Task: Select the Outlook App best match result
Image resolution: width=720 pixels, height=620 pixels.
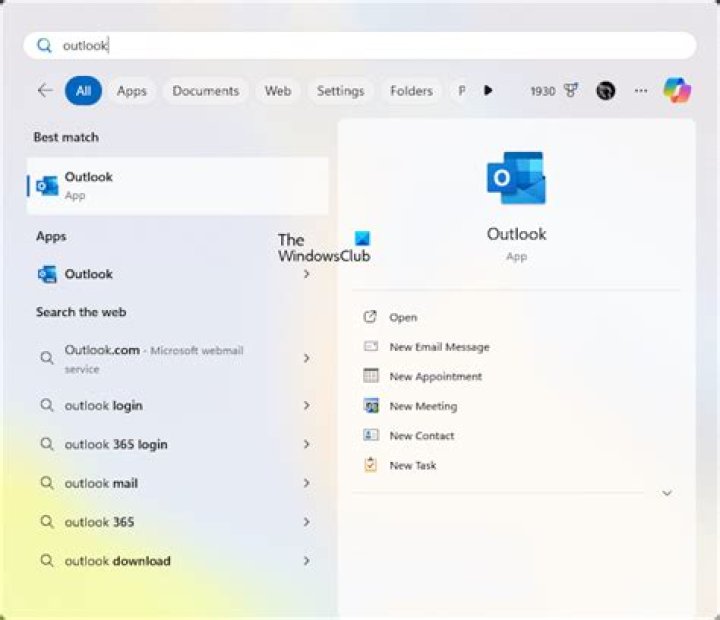Action: click(178, 186)
